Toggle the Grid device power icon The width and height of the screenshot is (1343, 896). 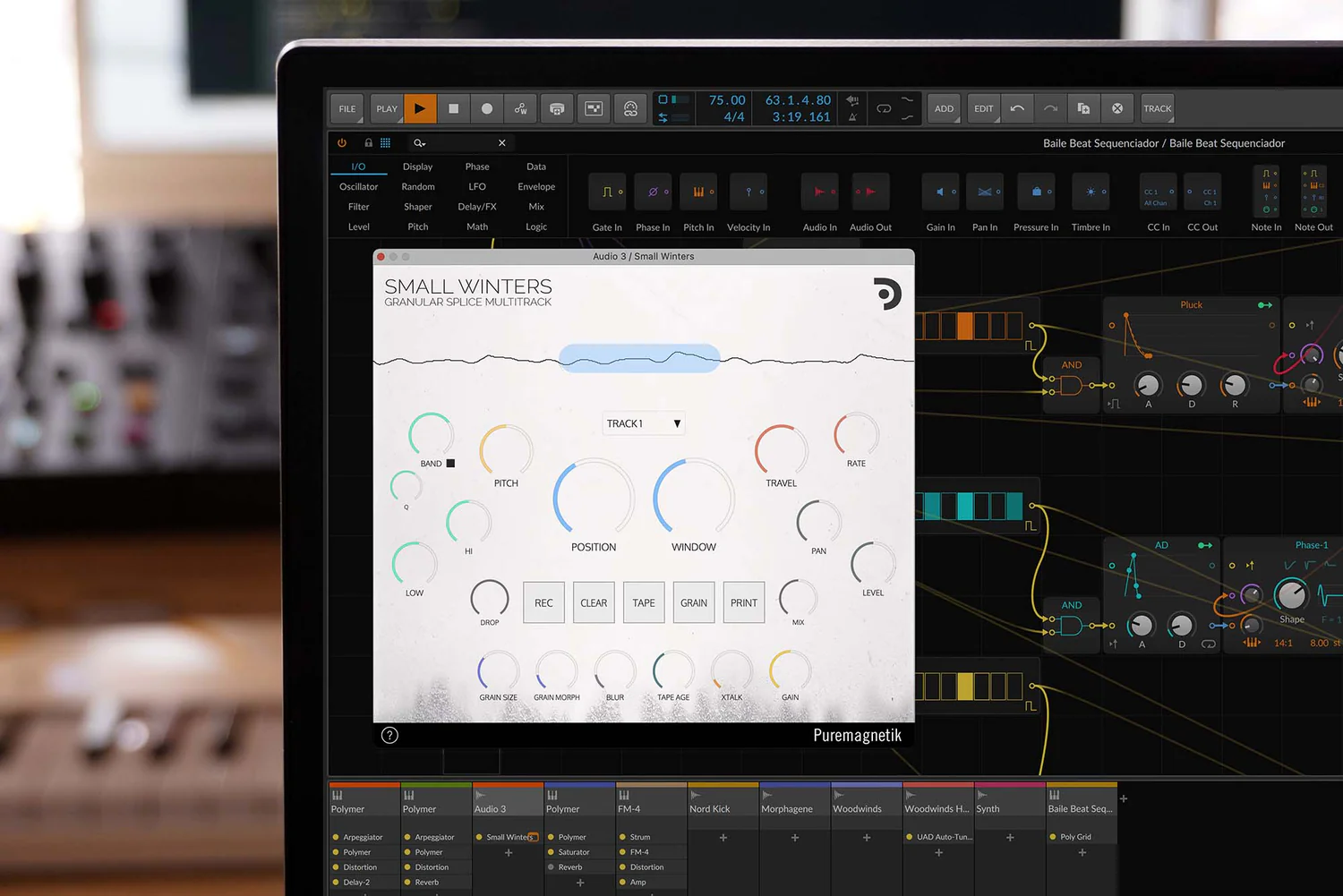342,142
